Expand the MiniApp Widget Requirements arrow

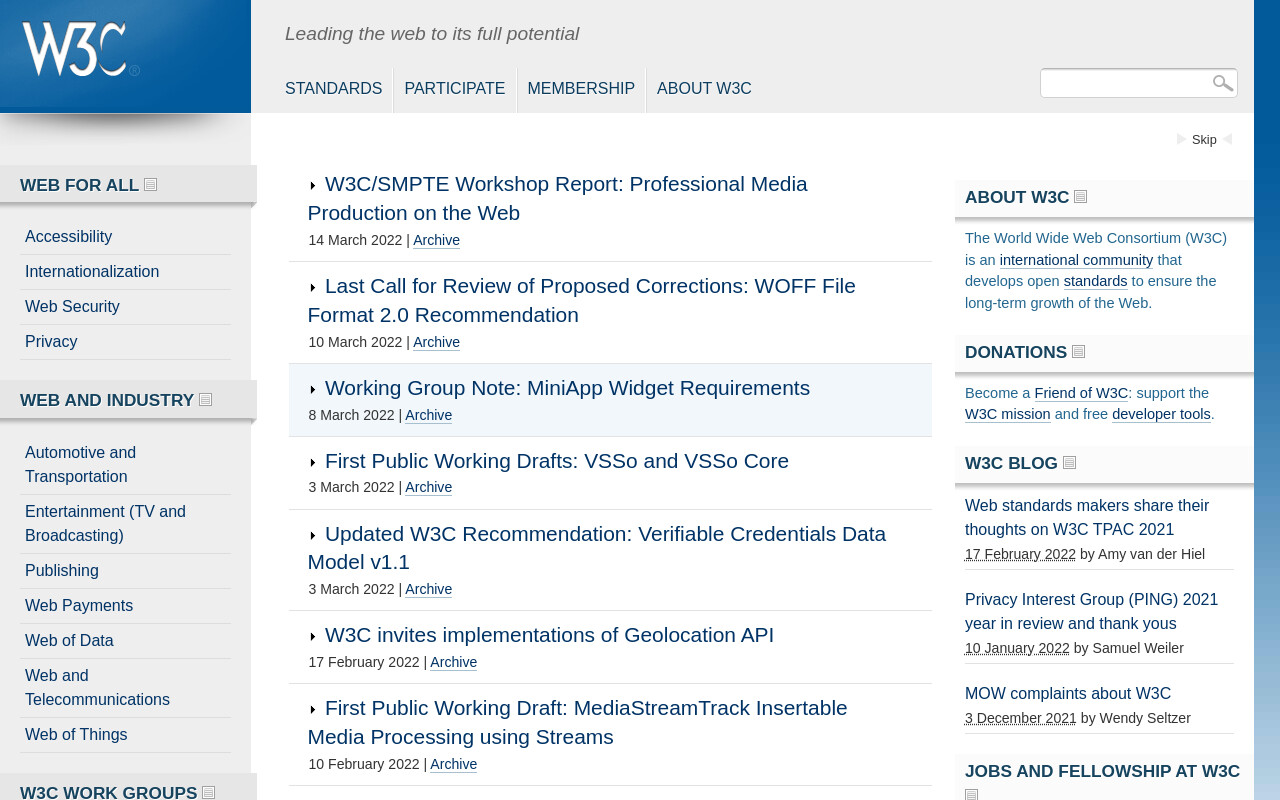[313, 390]
